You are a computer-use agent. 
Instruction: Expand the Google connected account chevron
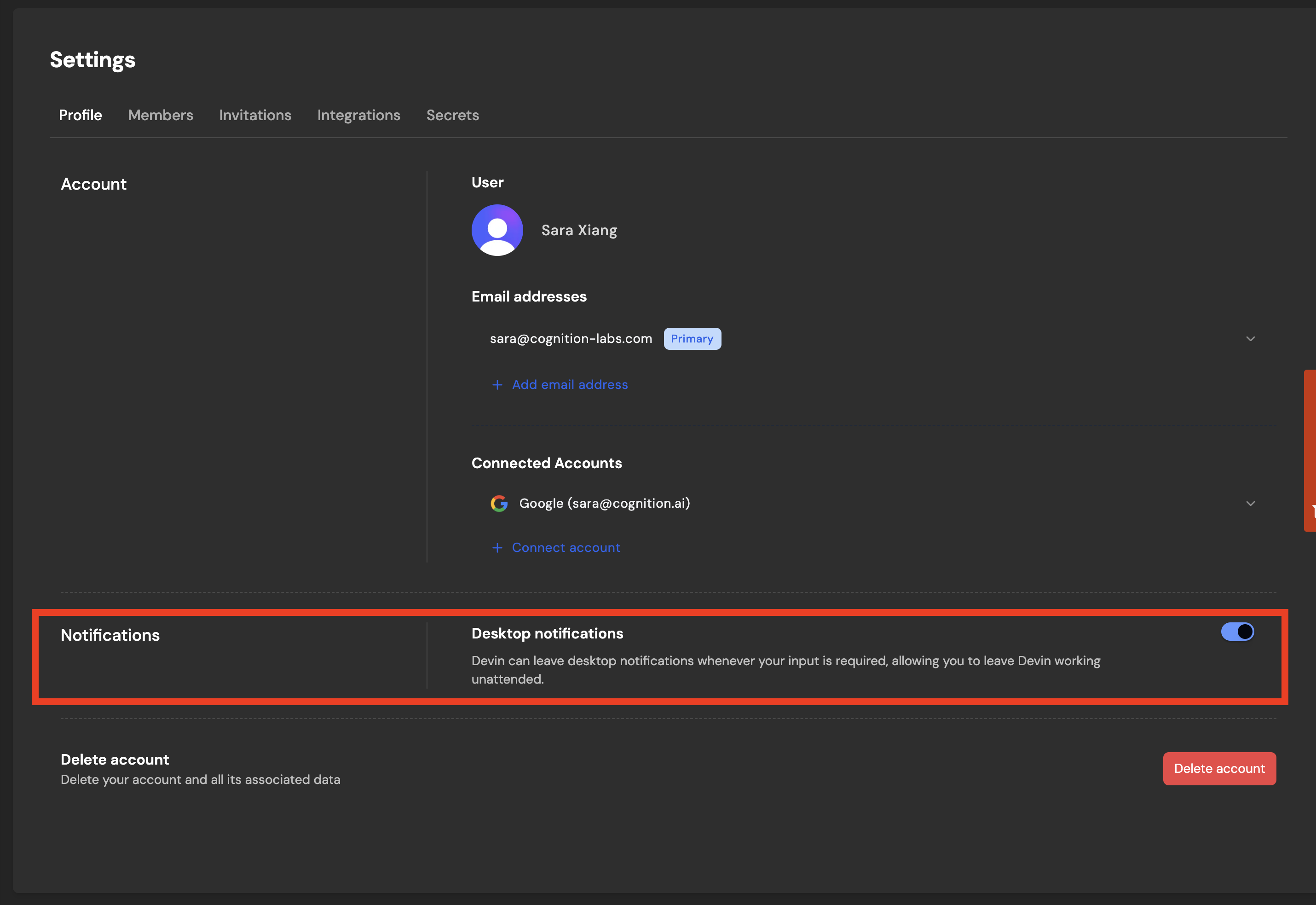(x=1250, y=504)
